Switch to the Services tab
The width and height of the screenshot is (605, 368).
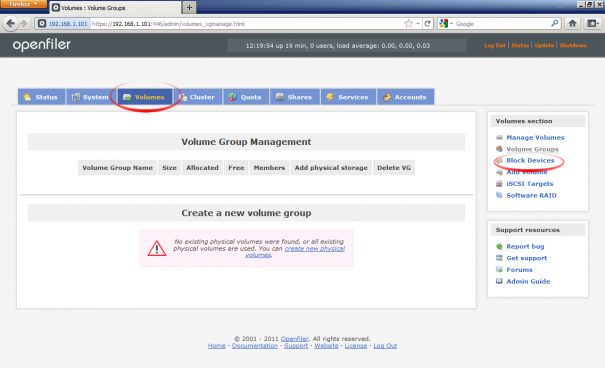coord(348,97)
